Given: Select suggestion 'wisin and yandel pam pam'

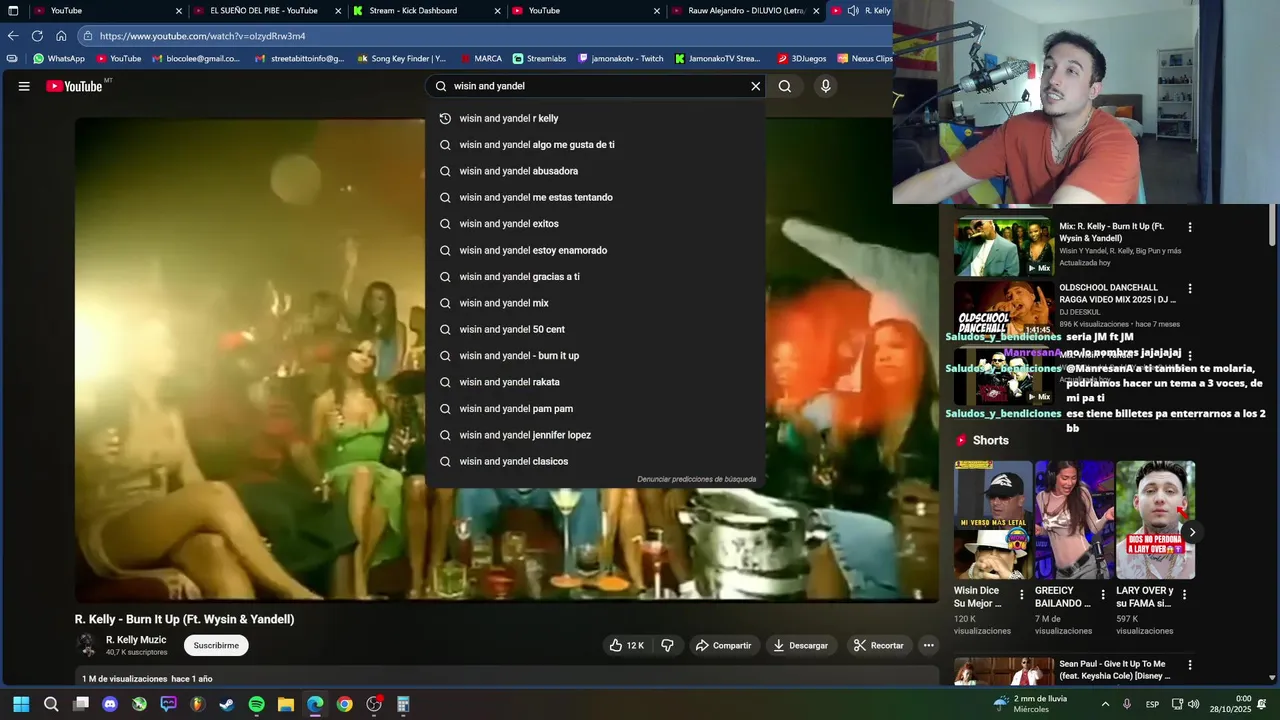Looking at the screenshot, I should click(x=596, y=409).
